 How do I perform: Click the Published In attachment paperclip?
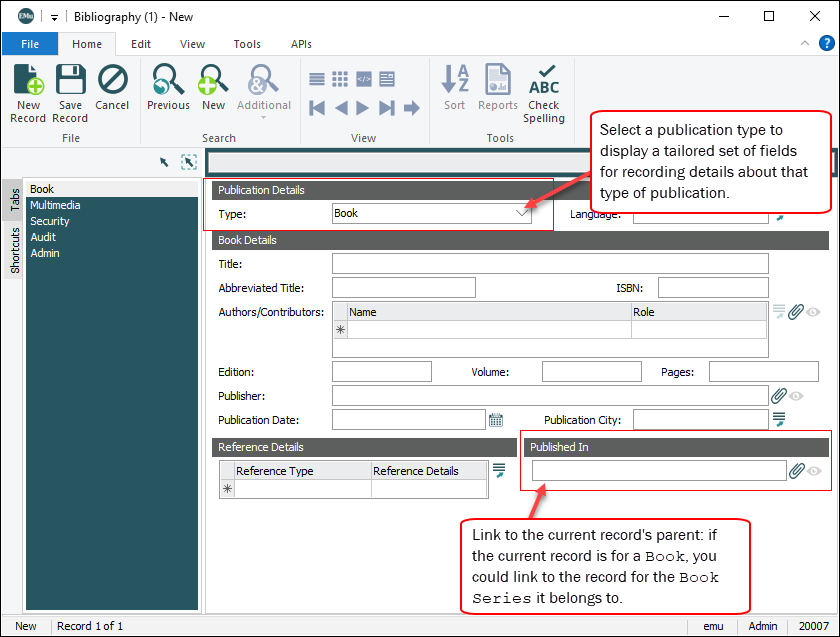[x=797, y=471]
